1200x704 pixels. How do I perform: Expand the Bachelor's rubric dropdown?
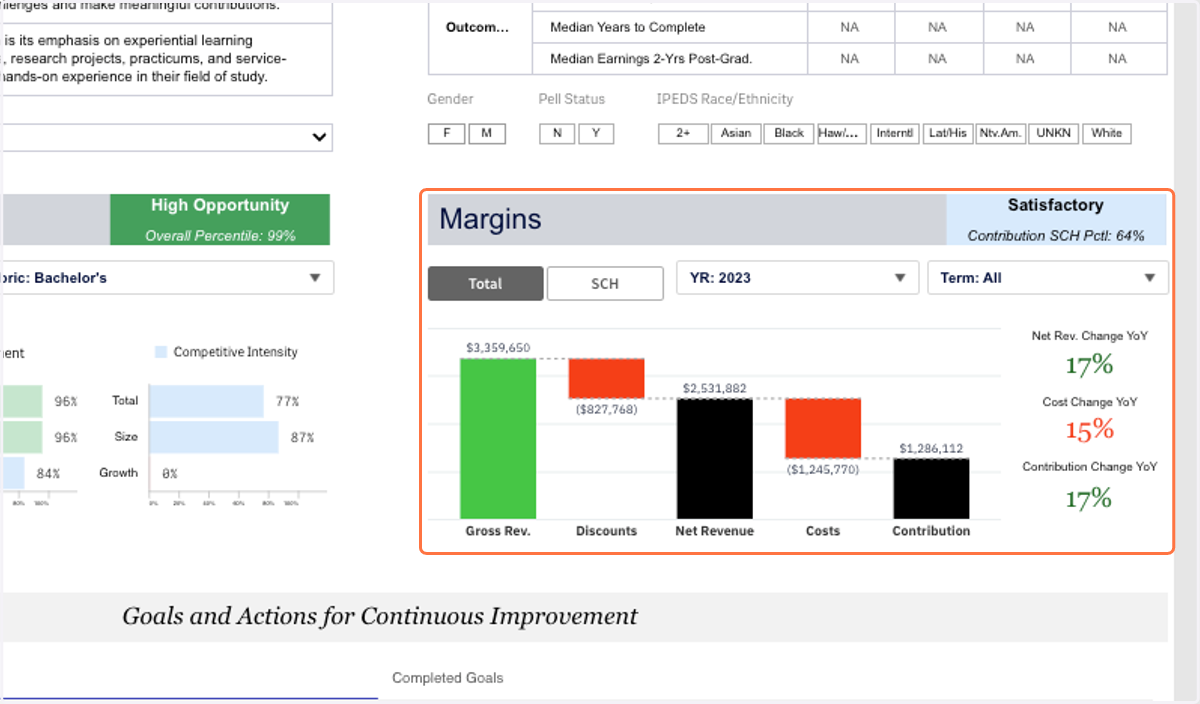pos(167,278)
